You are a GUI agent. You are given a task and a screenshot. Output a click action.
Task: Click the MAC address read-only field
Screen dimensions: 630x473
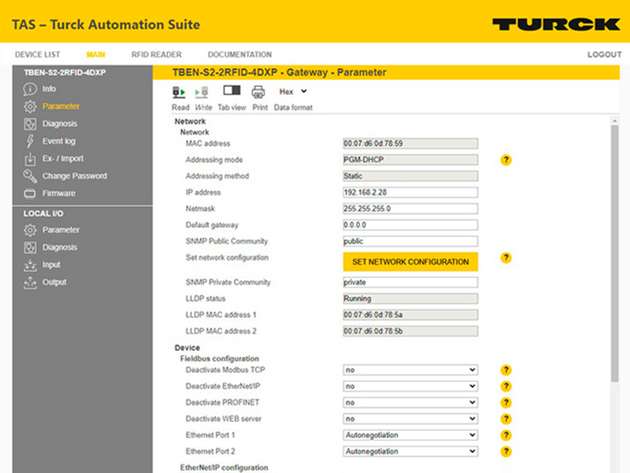(410, 143)
